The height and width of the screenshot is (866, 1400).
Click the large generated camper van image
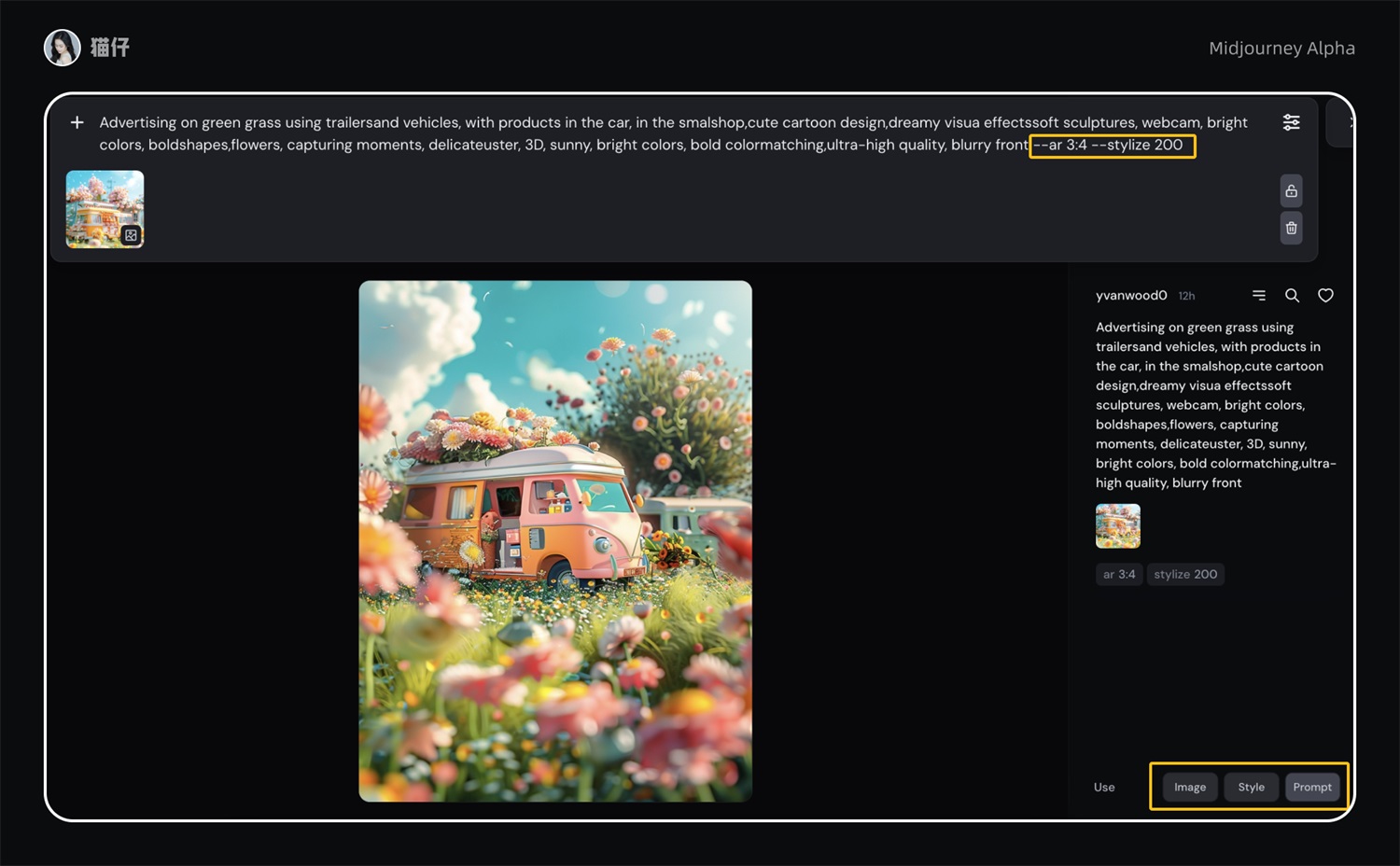(555, 540)
